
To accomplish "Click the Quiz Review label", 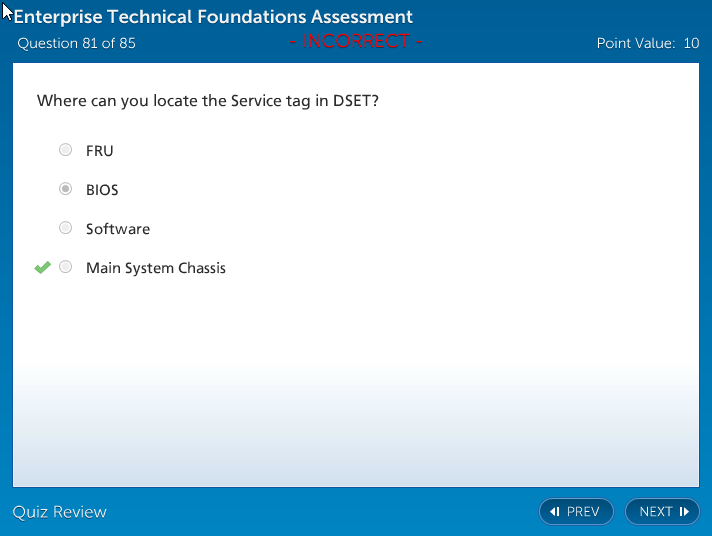I will 60,512.
